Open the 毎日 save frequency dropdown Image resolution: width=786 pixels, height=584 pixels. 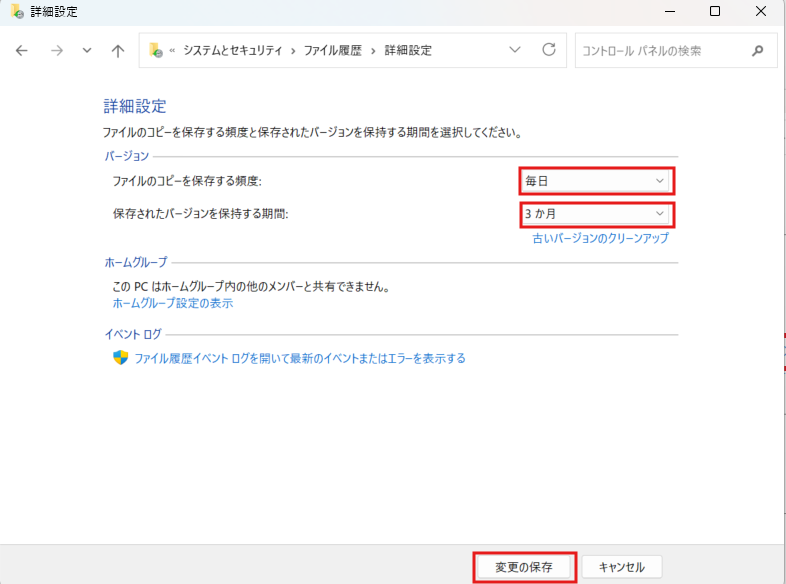click(596, 181)
